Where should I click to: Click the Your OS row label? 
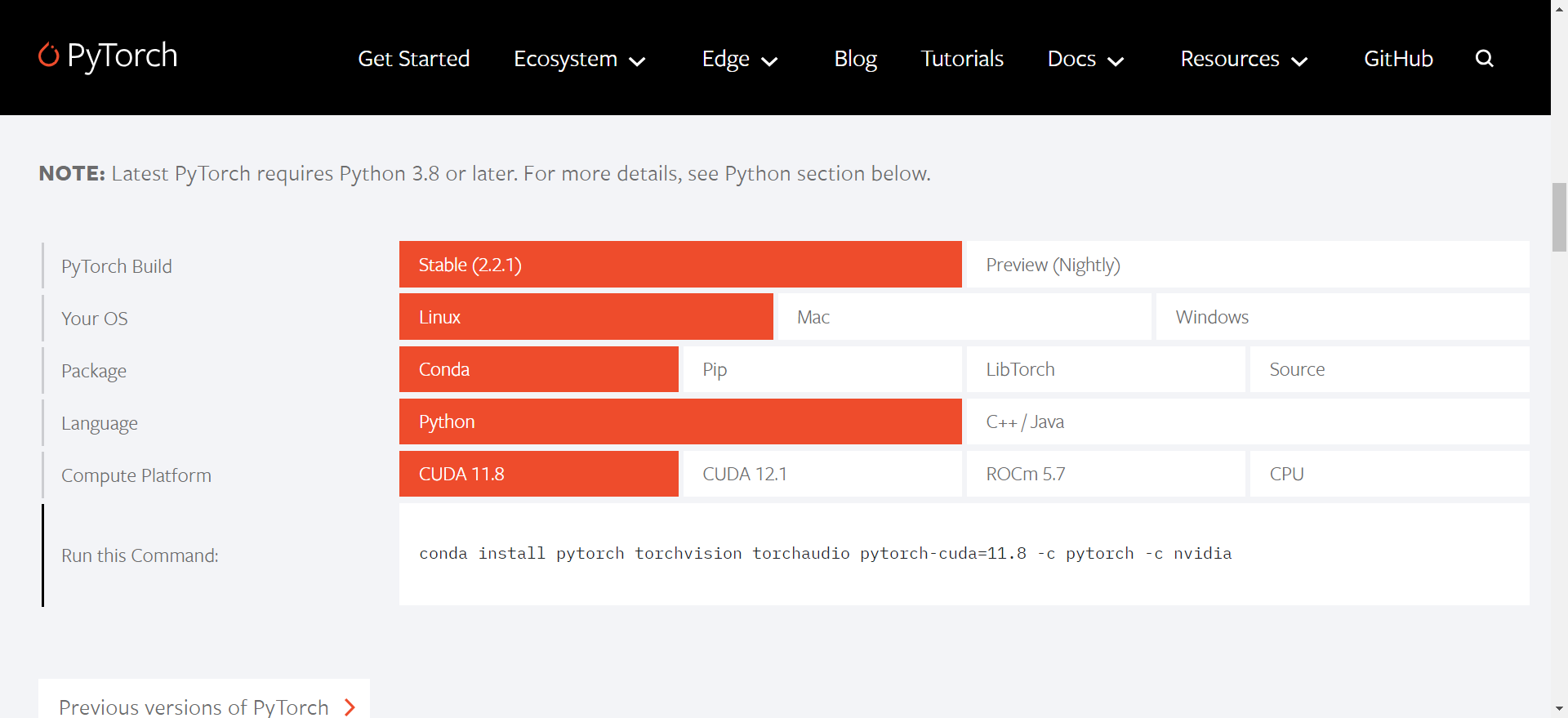point(95,319)
